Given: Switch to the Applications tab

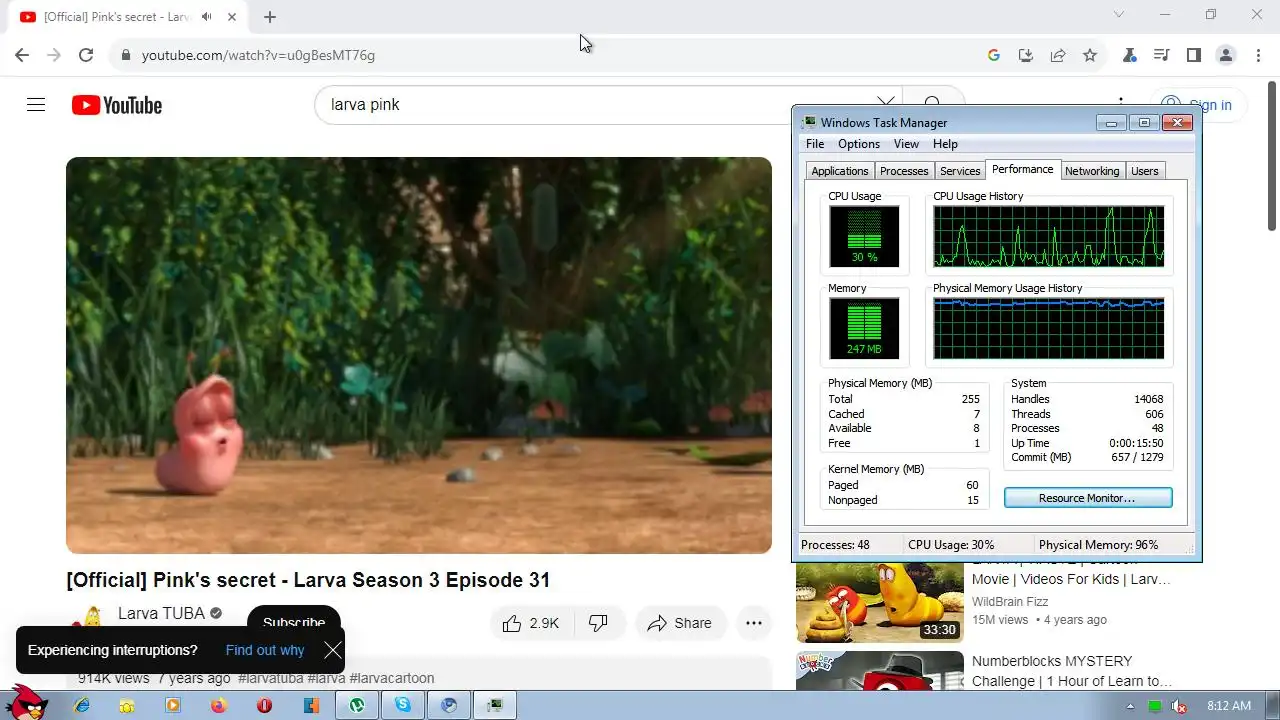Looking at the screenshot, I should (840, 171).
